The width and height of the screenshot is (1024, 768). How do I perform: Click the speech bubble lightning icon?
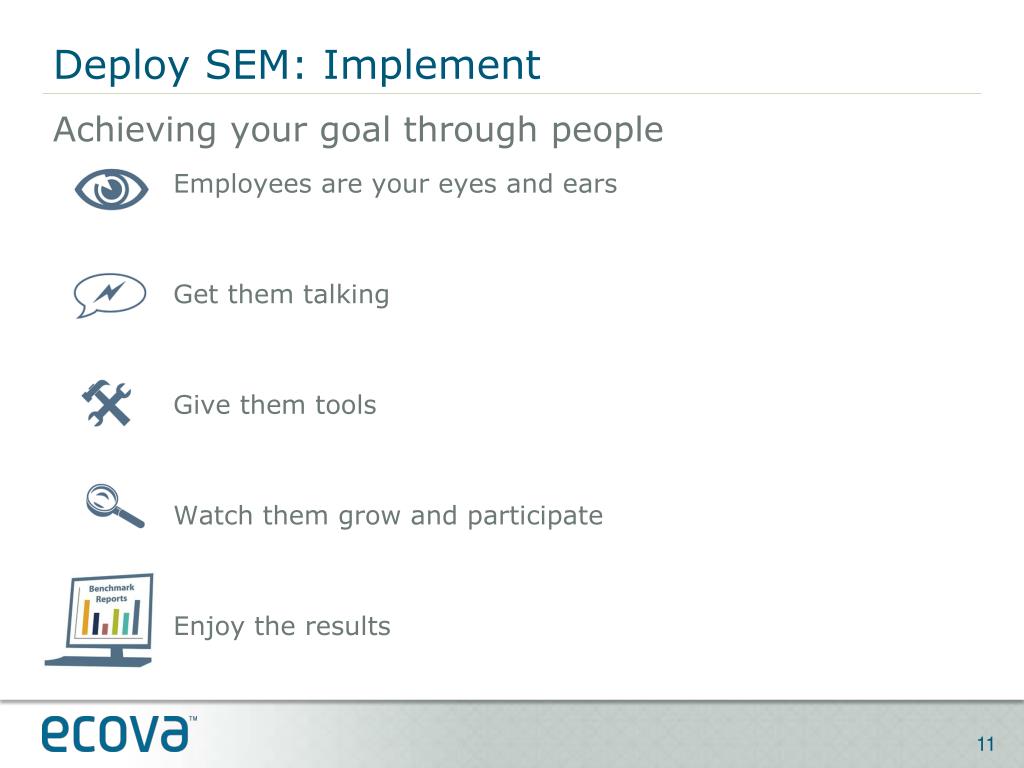coord(110,296)
